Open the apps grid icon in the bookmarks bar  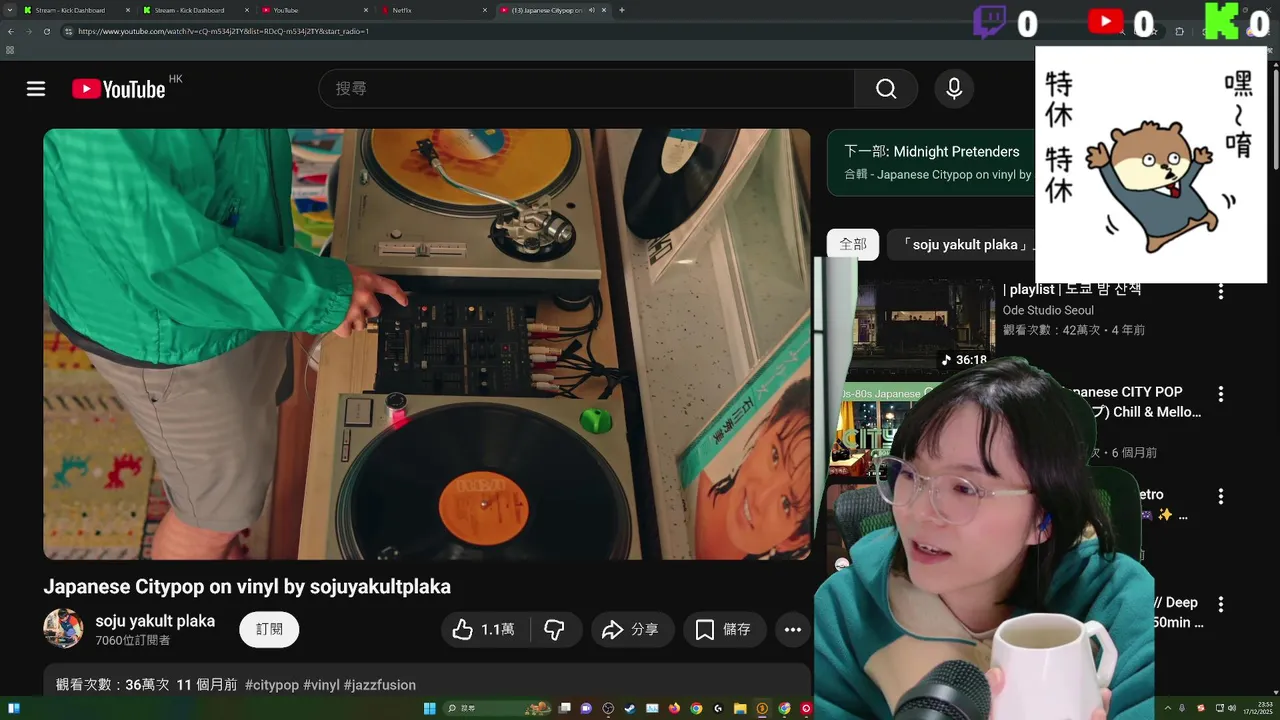coord(10,50)
